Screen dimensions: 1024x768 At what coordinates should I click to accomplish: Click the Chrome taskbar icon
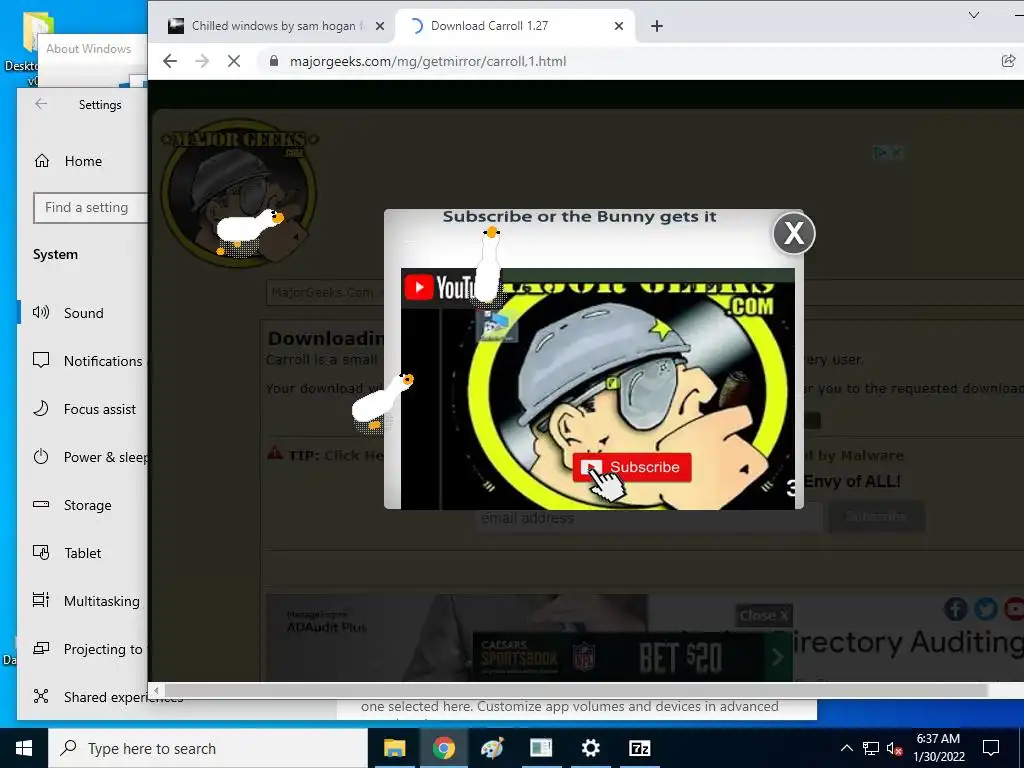pos(443,748)
